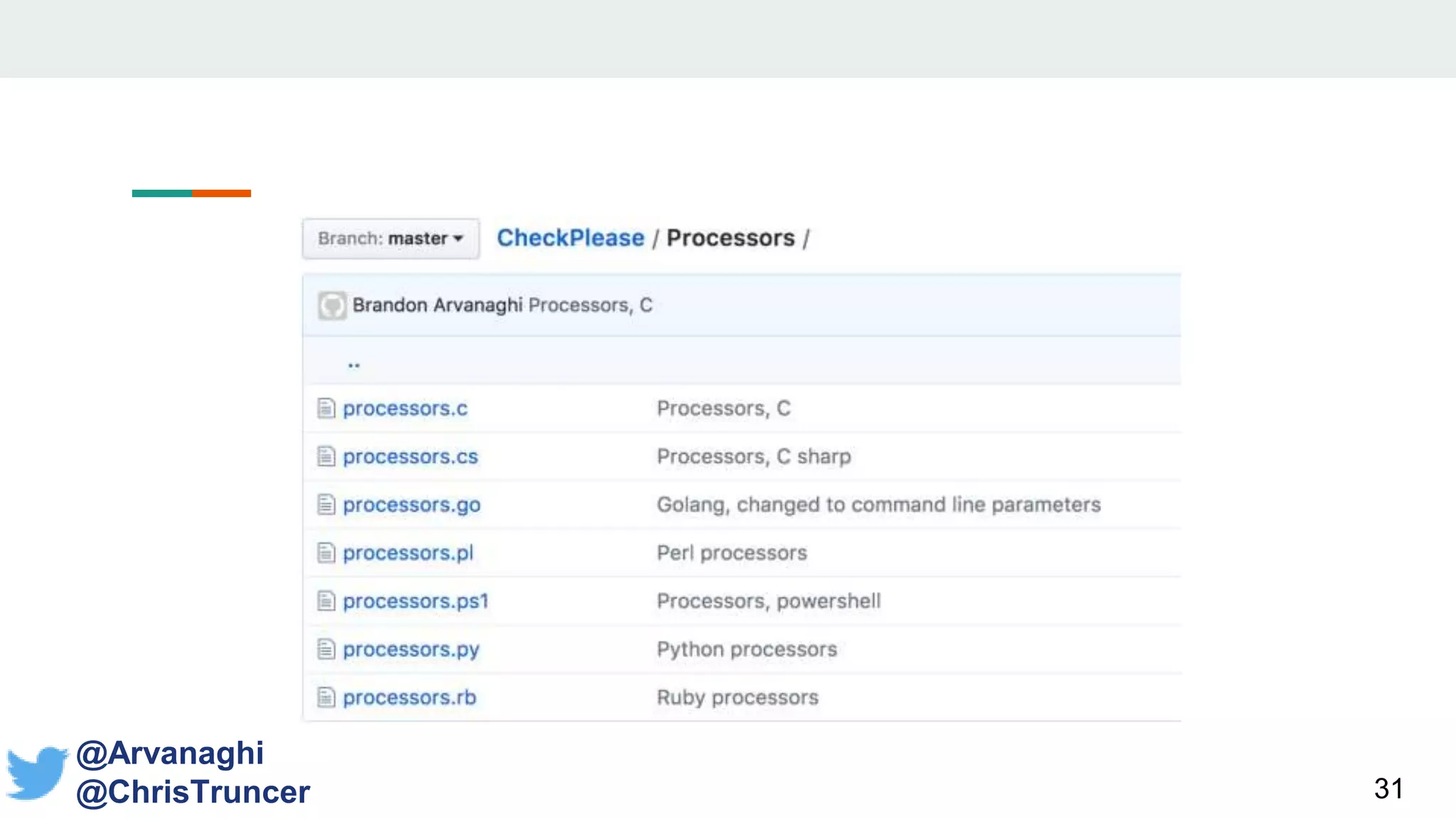
Task: Click Brandon Arvanaghi's avatar icon
Action: (332, 306)
